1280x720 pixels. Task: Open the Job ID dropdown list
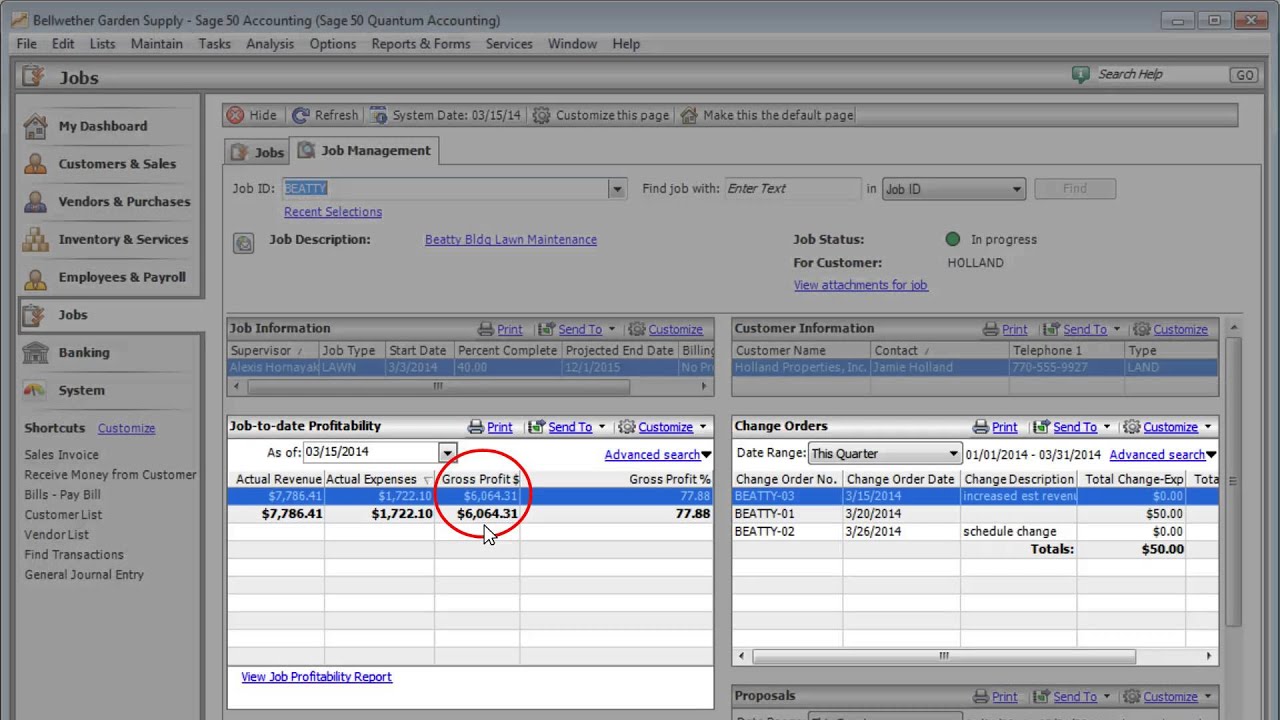pos(617,189)
